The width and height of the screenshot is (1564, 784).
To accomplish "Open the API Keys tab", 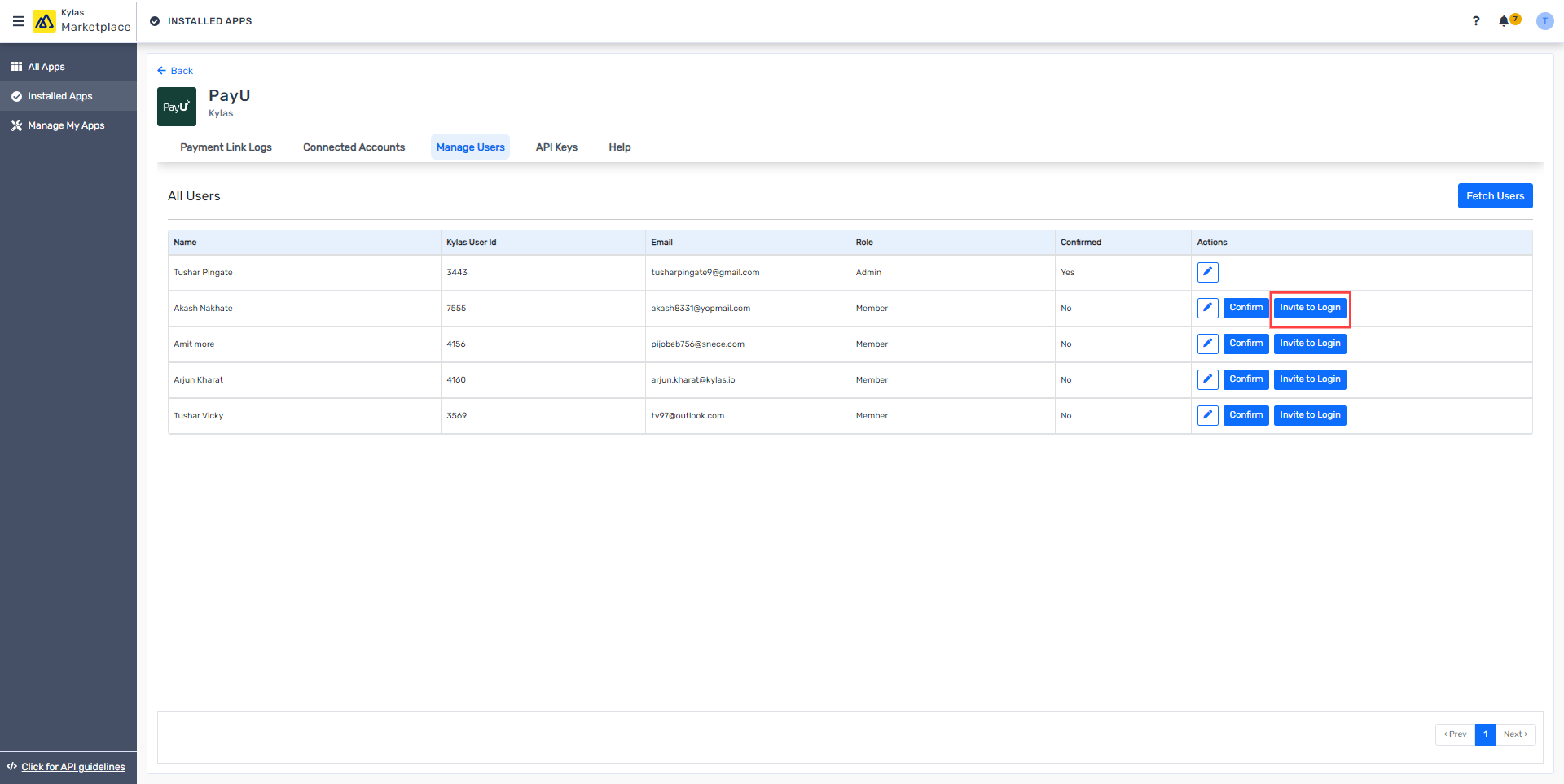I will (556, 147).
